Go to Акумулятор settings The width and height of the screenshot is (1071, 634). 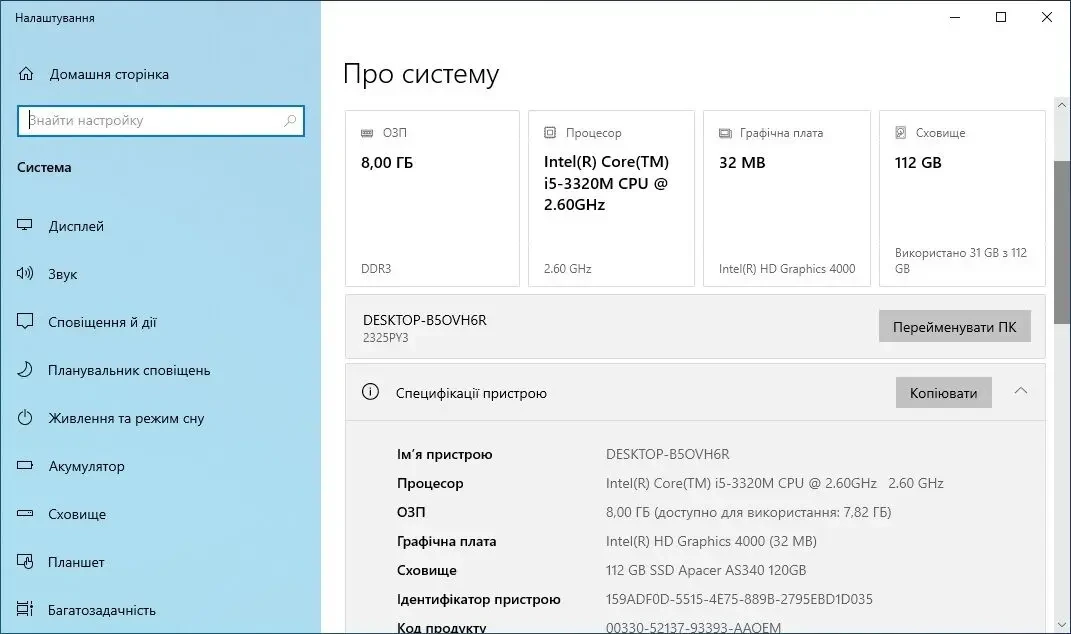coord(86,466)
